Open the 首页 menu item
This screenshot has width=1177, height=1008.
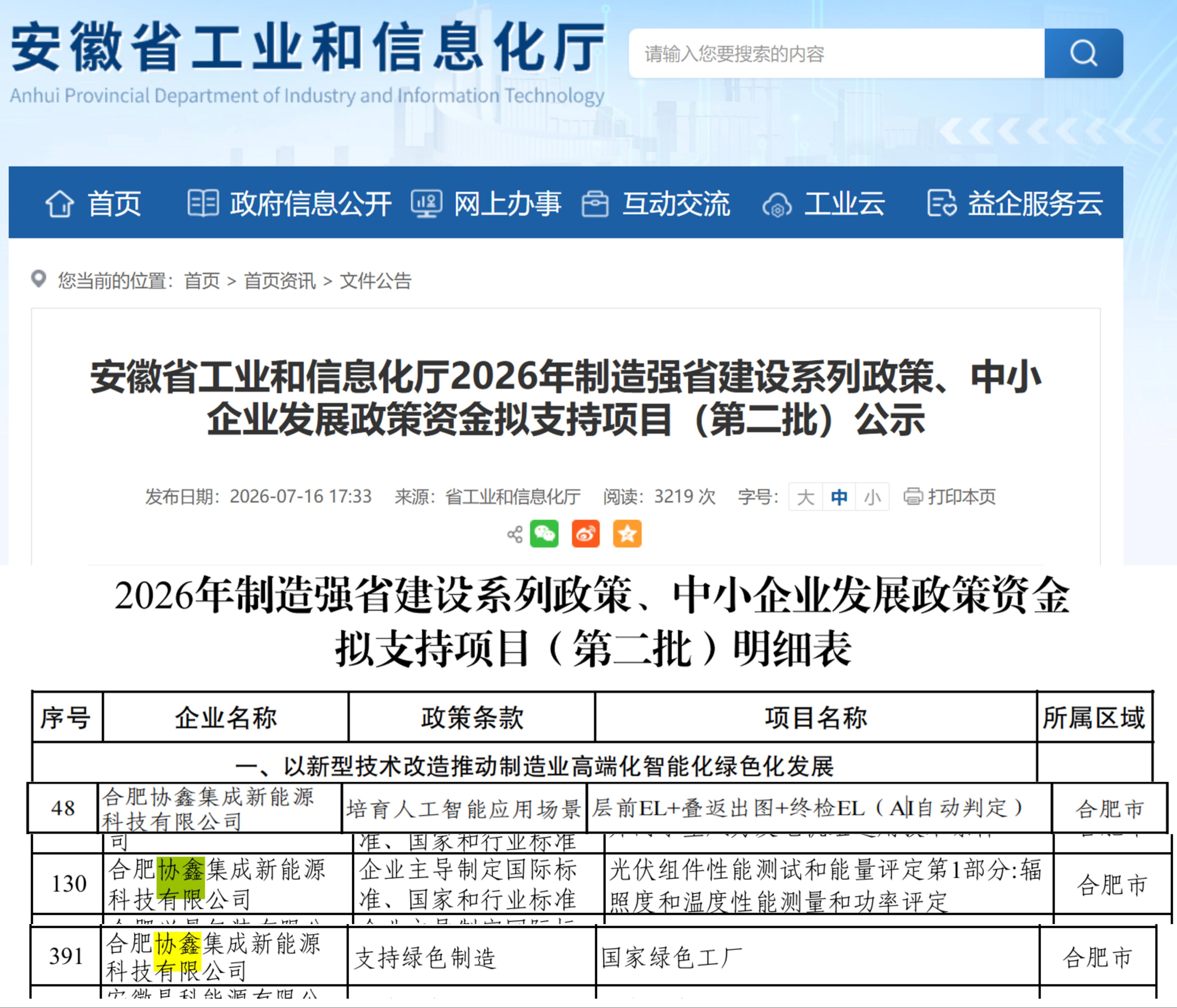114,203
